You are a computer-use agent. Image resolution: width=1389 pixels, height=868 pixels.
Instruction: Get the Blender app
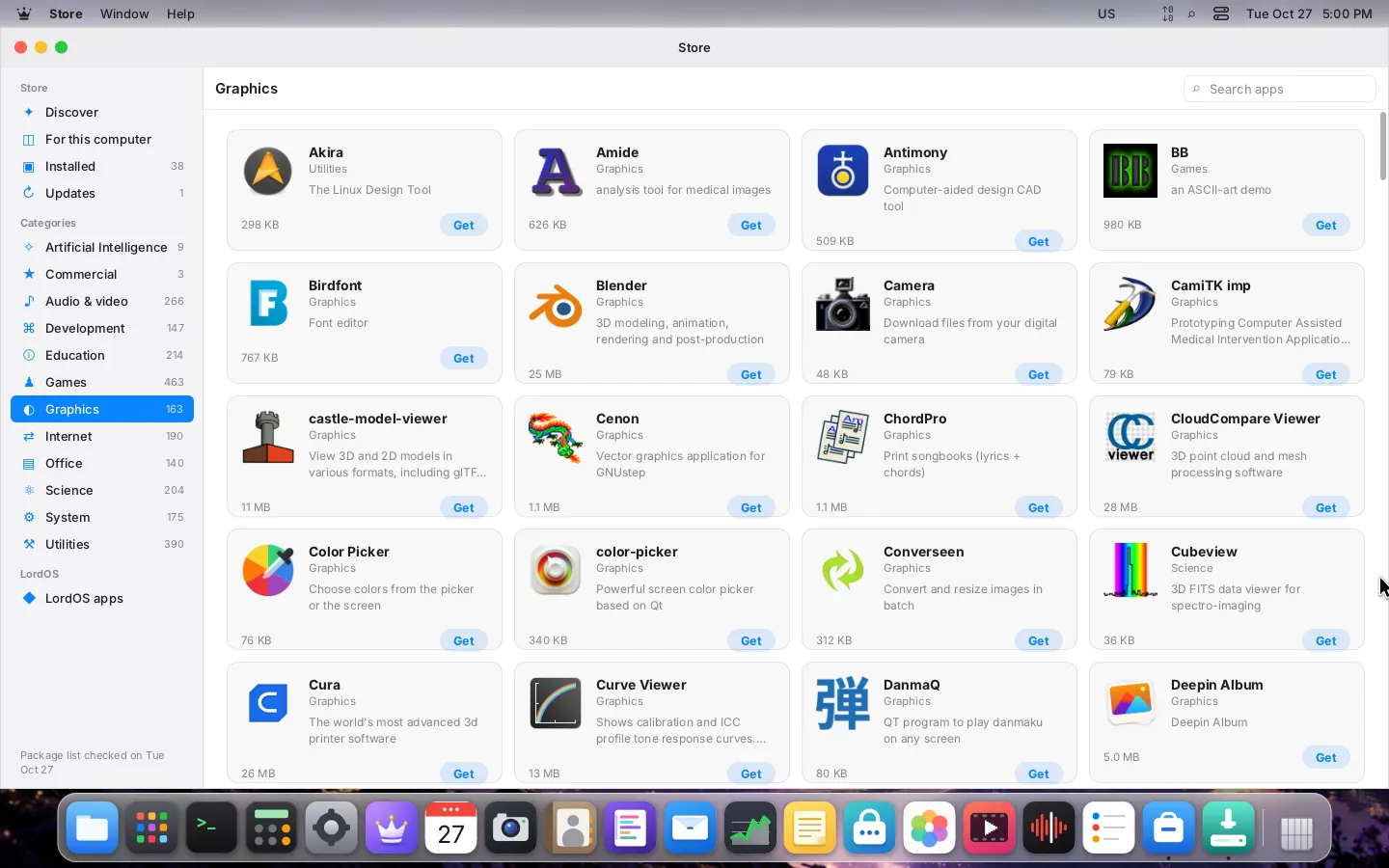click(x=751, y=374)
